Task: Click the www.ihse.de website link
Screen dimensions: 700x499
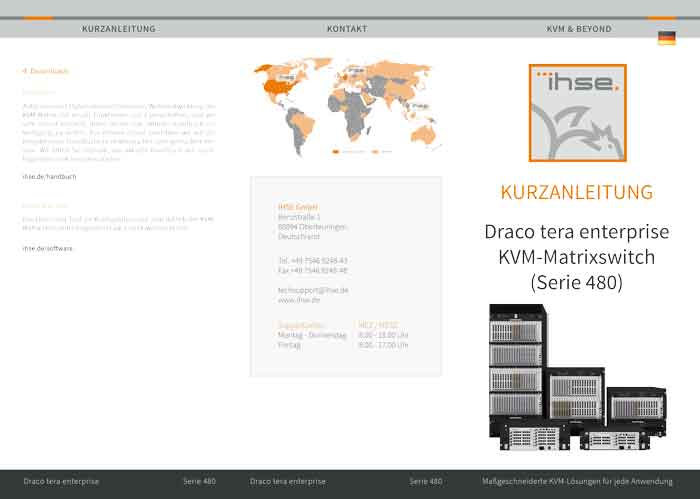Action: pyautogui.click(x=299, y=299)
